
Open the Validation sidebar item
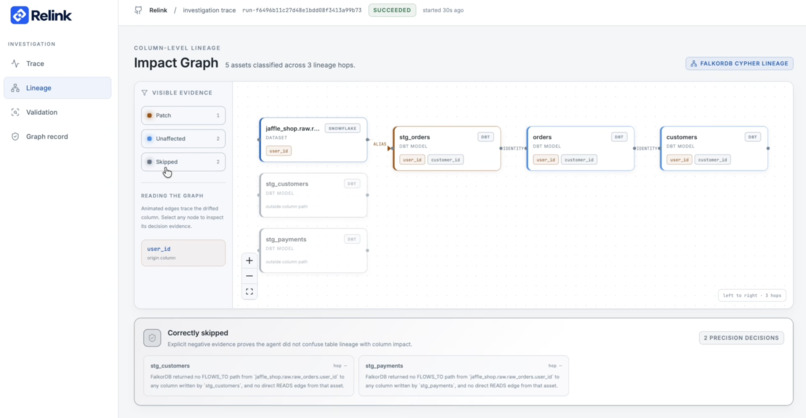tap(57, 112)
